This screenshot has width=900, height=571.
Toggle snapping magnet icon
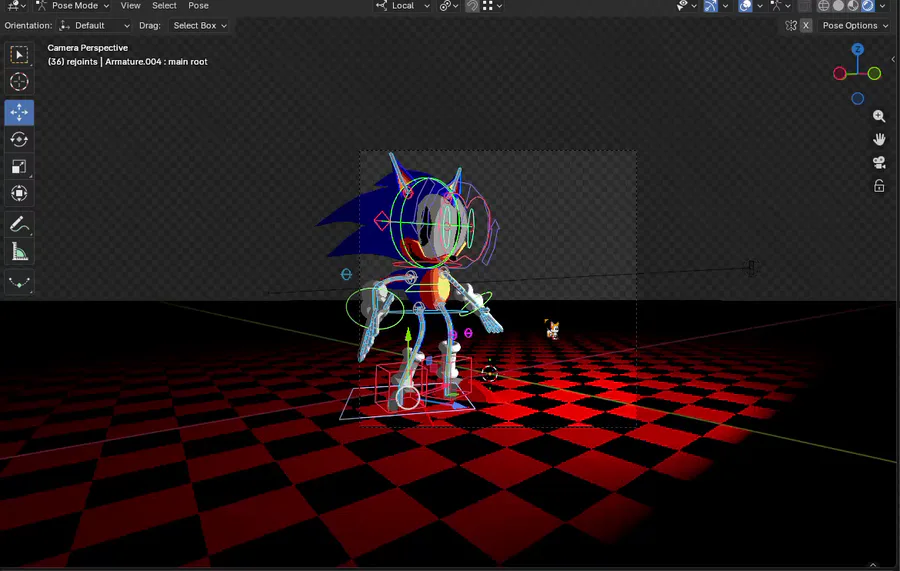[x=472, y=6]
